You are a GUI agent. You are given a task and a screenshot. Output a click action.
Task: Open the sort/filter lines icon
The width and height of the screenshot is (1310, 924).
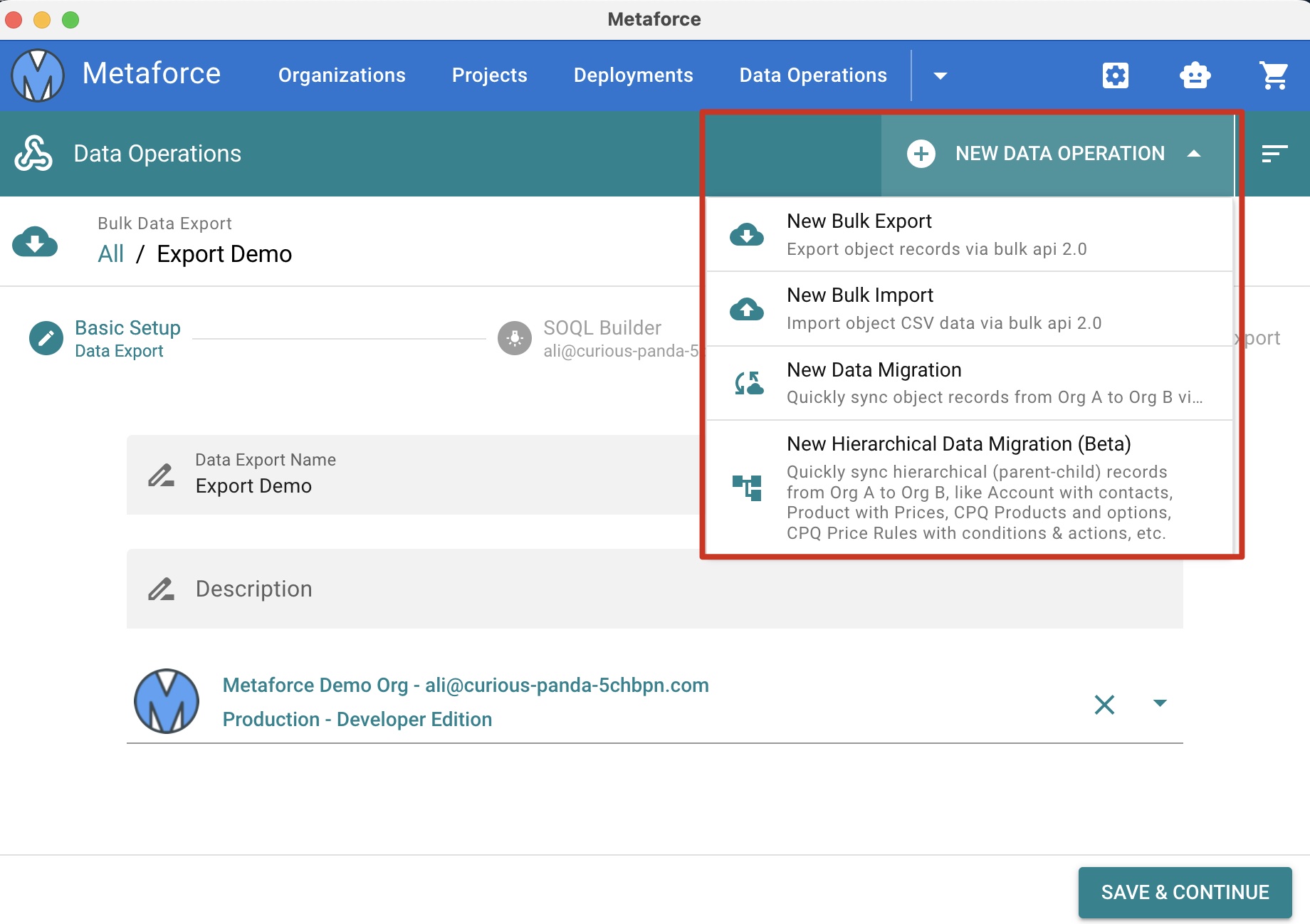(x=1274, y=154)
